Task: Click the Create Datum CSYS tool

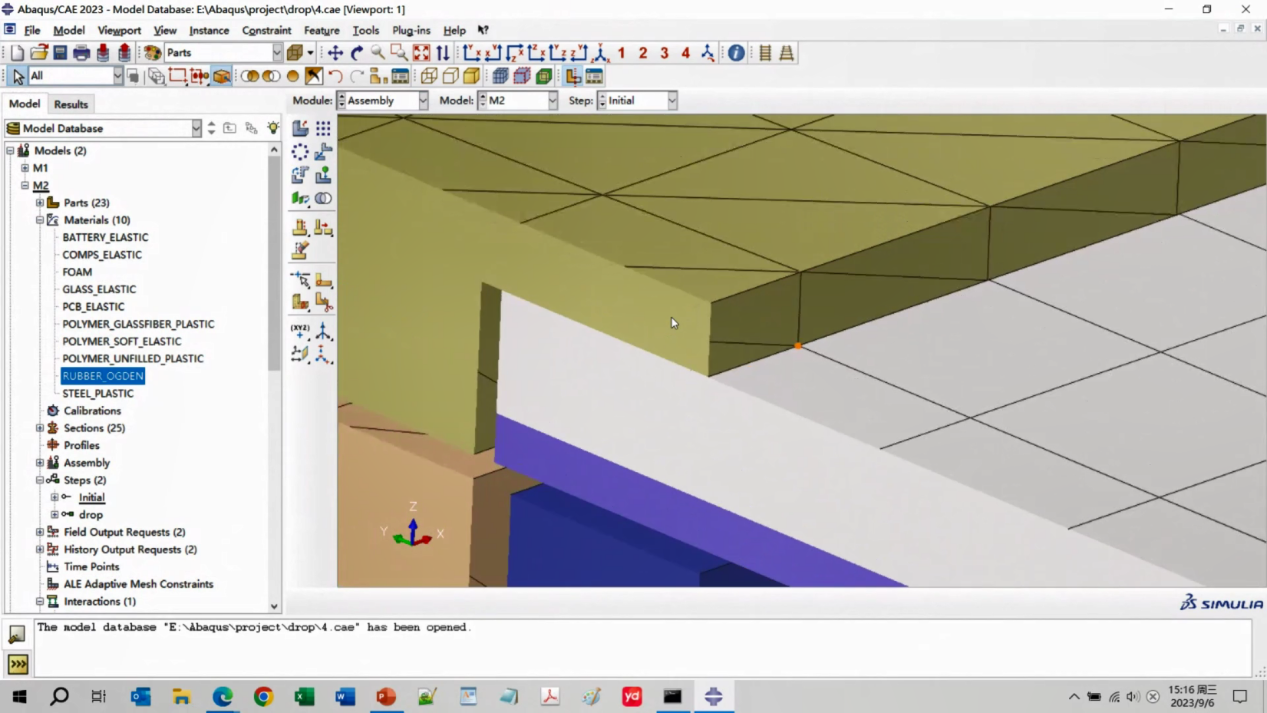Action: tap(323, 354)
